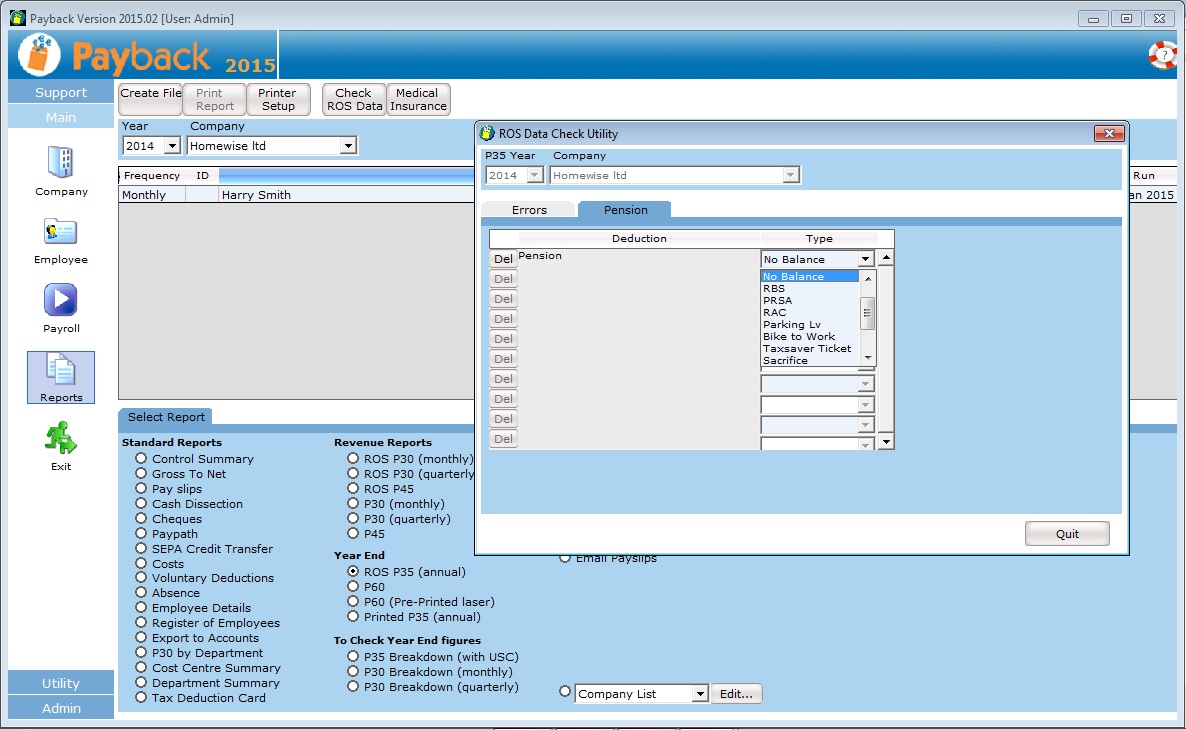Click the Exit running man icon
Viewport: 1186px width, 730px height.
61,439
